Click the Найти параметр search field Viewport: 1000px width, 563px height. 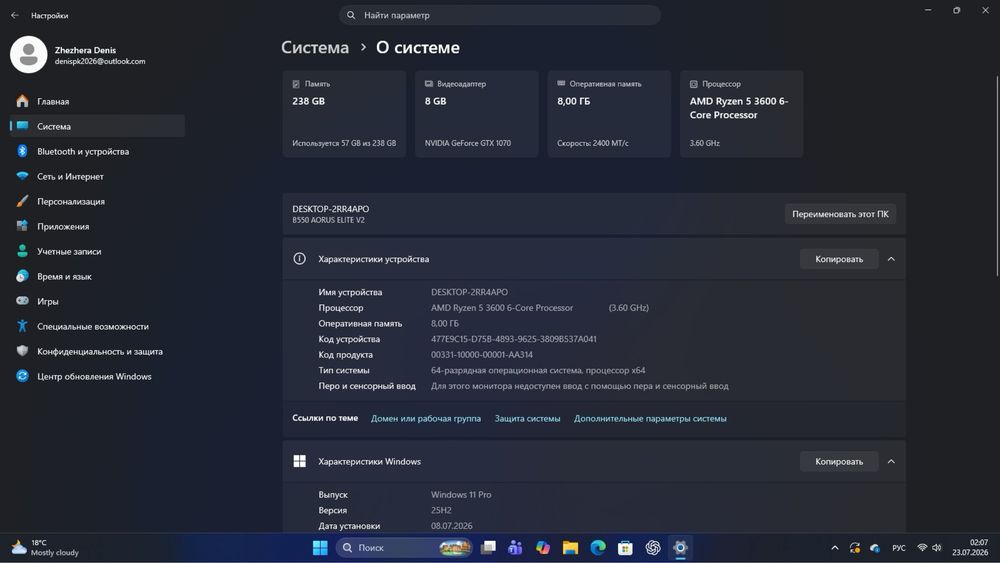pyautogui.click(x=499, y=15)
